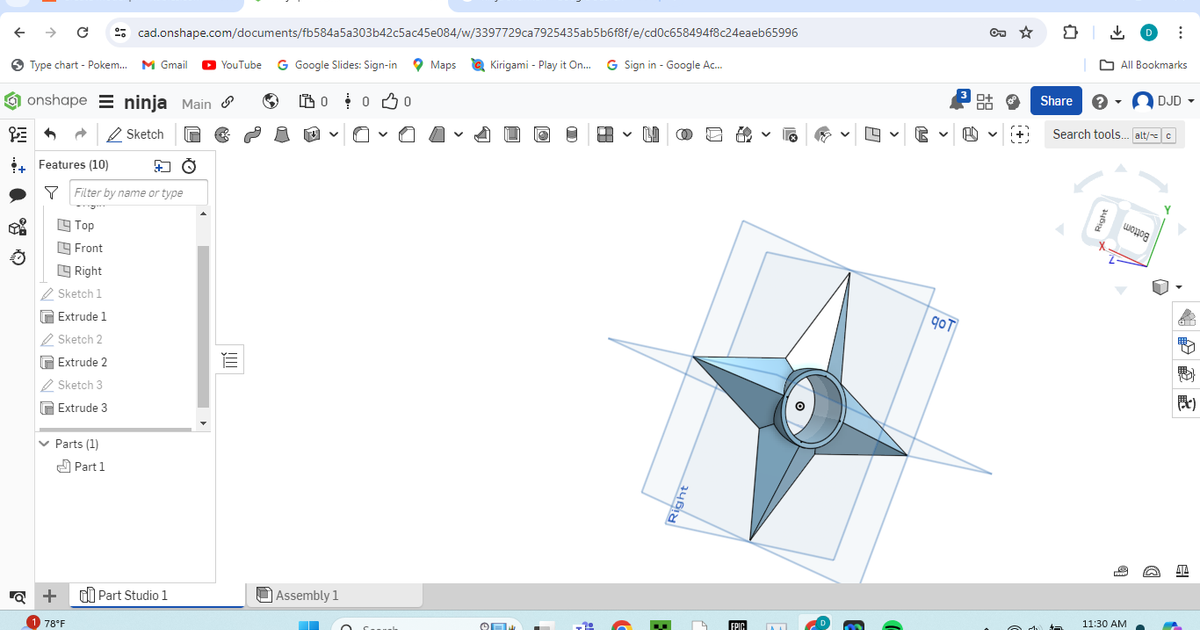Image resolution: width=1200 pixels, height=630 pixels.
Task: Select the Revolve tool
Action: [221, 134]
